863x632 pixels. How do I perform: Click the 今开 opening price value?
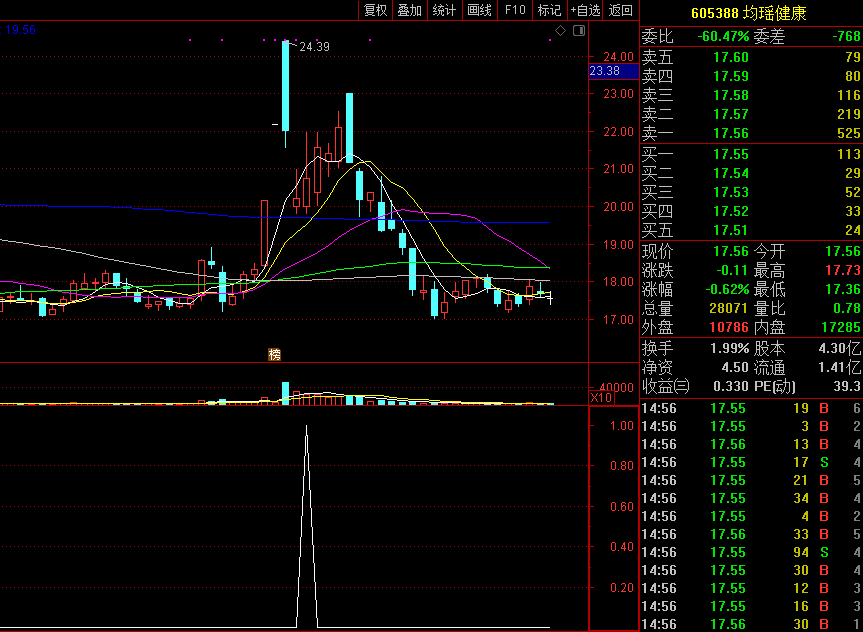point(843,252)
